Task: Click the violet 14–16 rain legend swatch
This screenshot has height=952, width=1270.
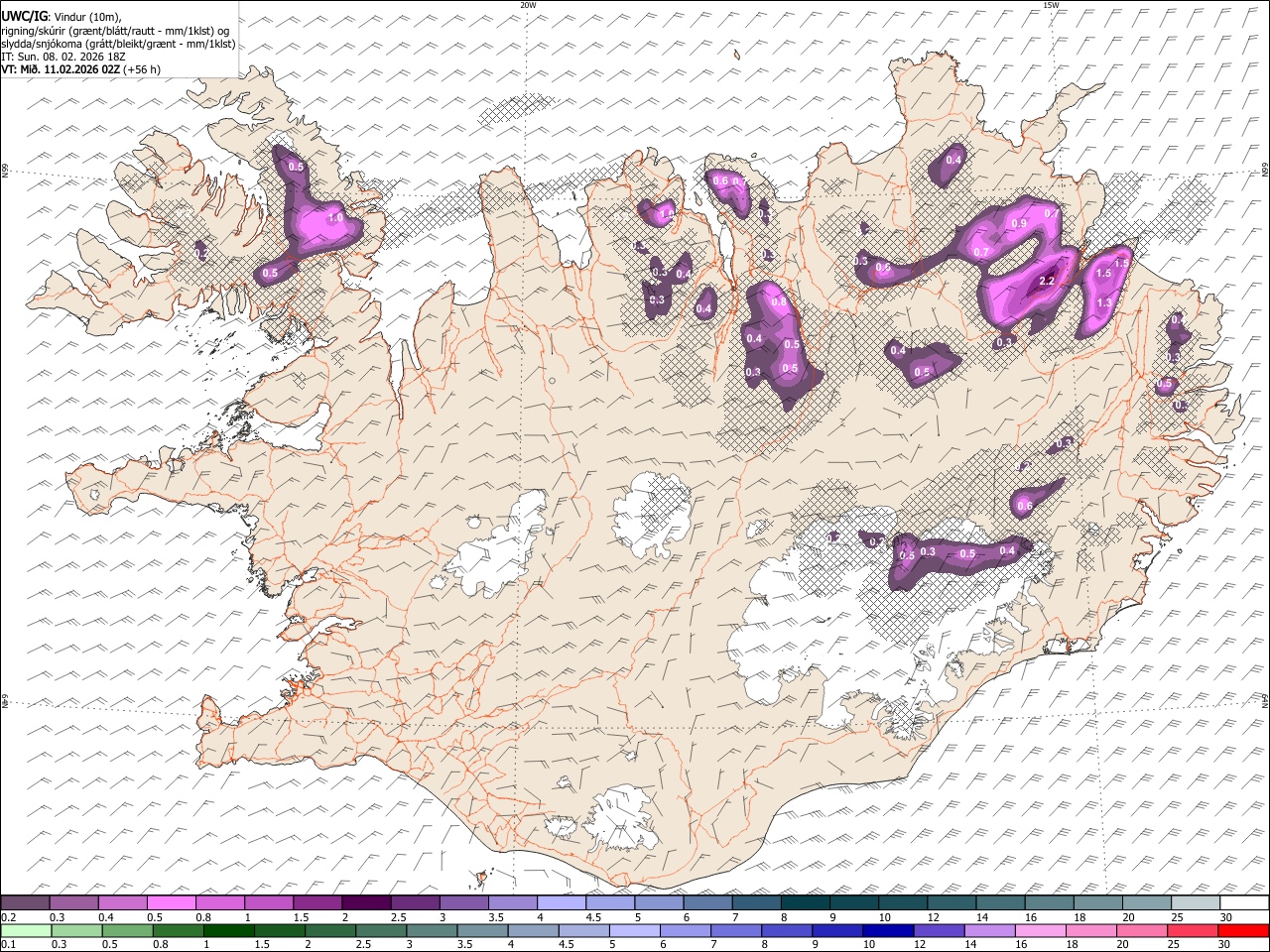Action: tap(988, 930)
